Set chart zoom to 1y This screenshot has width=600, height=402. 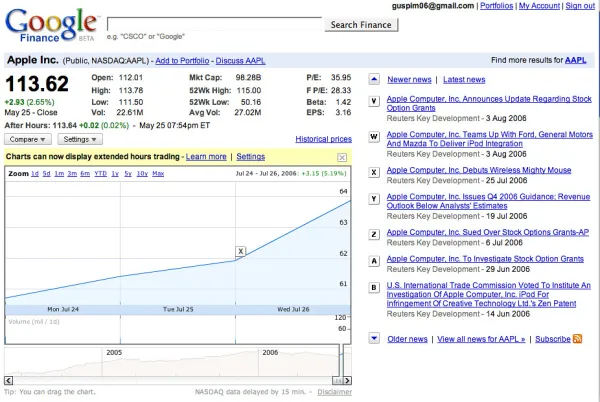click(115, 174)
